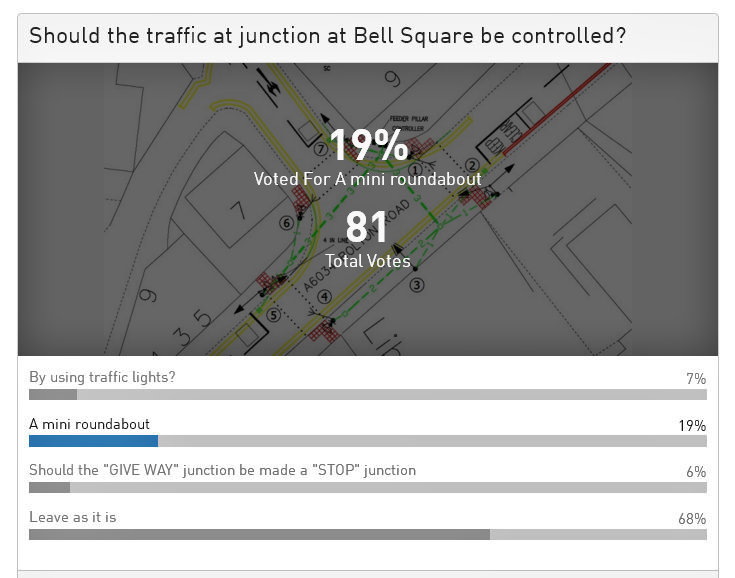735x578 pixels.
Task: Click the blue mini roundabout result bar
Action: 93,441
